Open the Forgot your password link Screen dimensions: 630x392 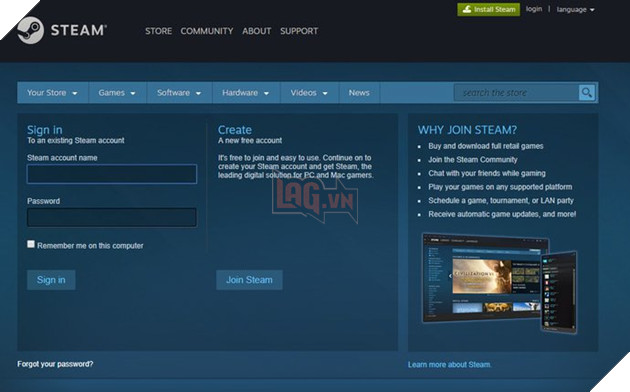point(55,364)
